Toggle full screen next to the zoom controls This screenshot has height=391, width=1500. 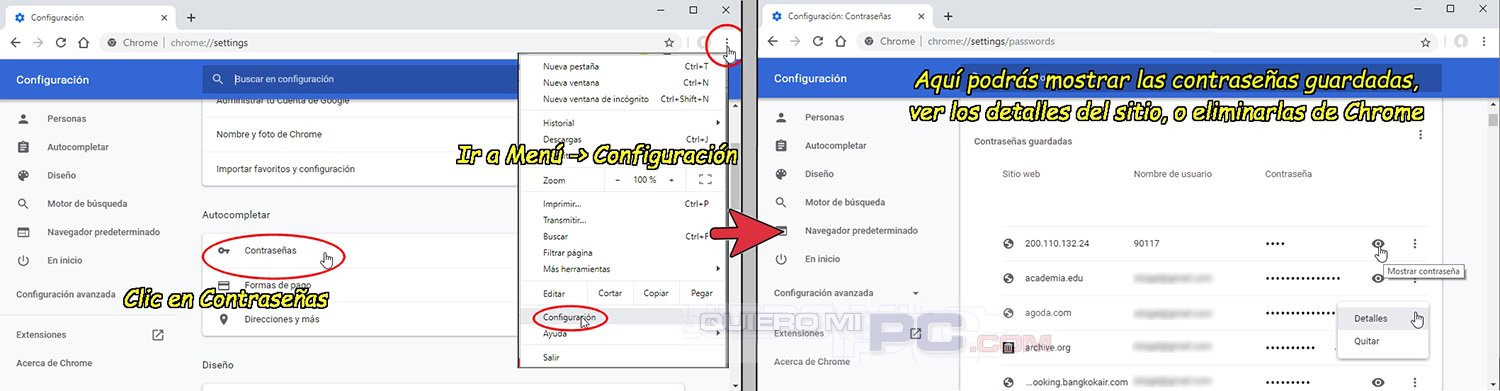(x=705, y=180)
